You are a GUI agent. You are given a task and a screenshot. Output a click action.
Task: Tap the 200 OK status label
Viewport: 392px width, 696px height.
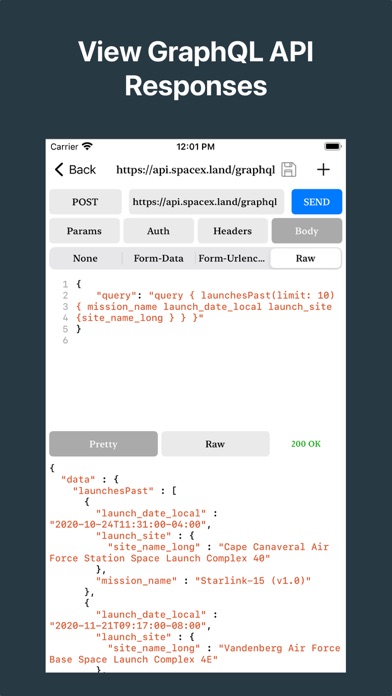306,444
